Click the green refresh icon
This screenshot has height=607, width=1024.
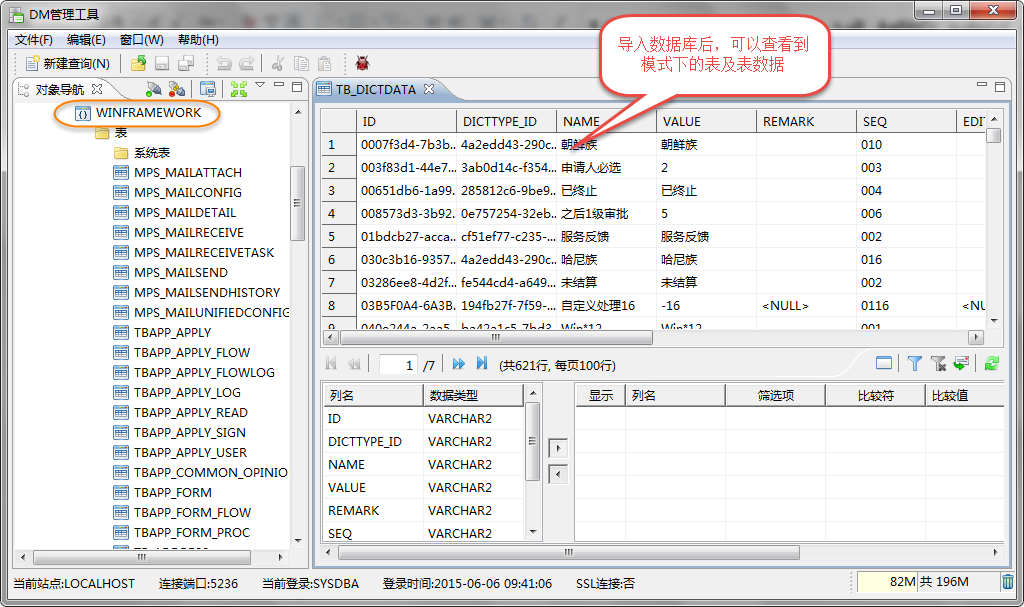click(992, 363)
